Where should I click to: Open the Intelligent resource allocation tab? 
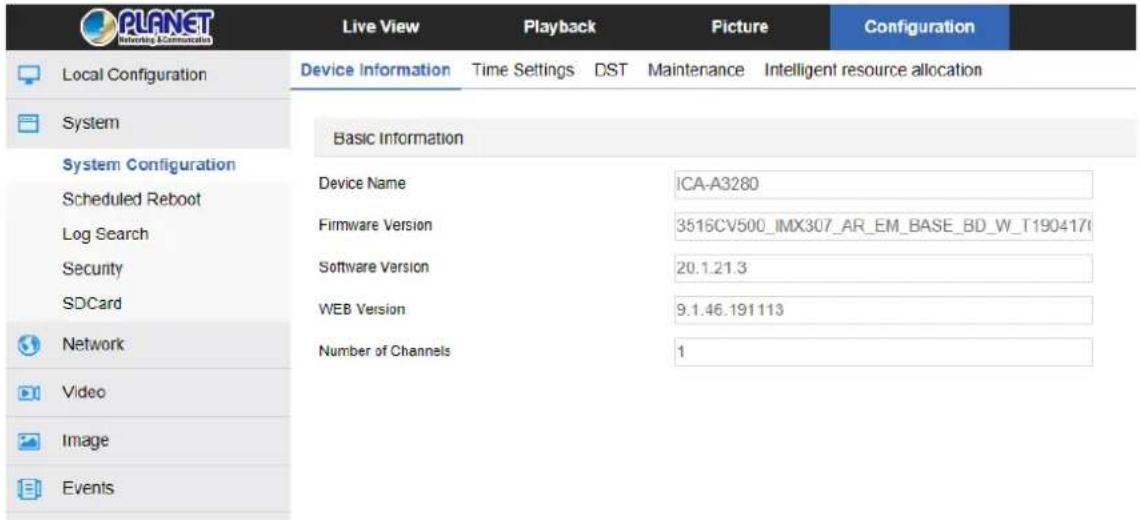873,71
